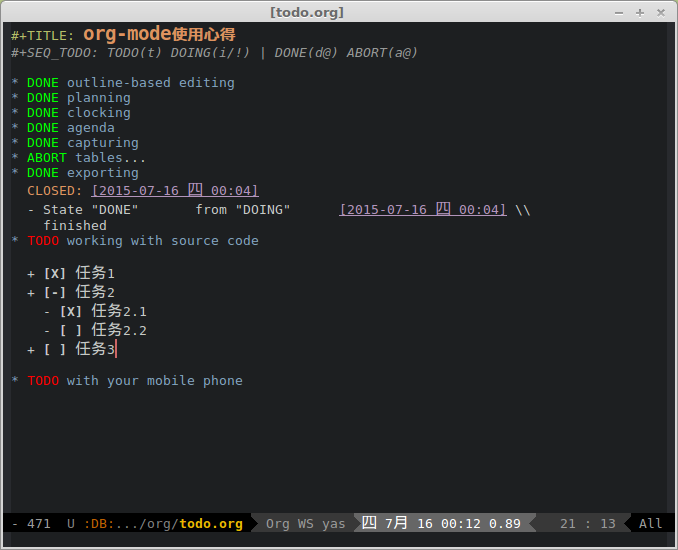Click the org-mode使用心得 title text
This screenshot has width=678, height=550.
(159, 34)
